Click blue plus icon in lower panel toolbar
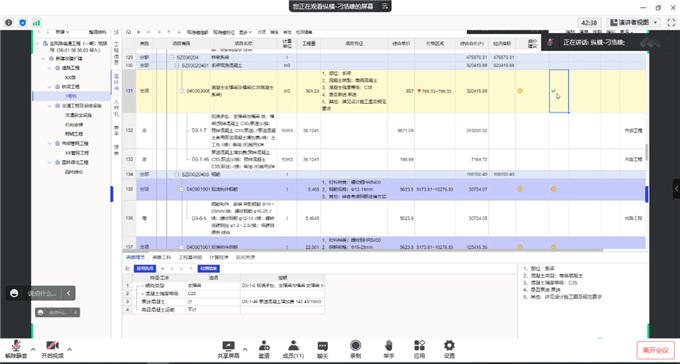 coord(163,269)
